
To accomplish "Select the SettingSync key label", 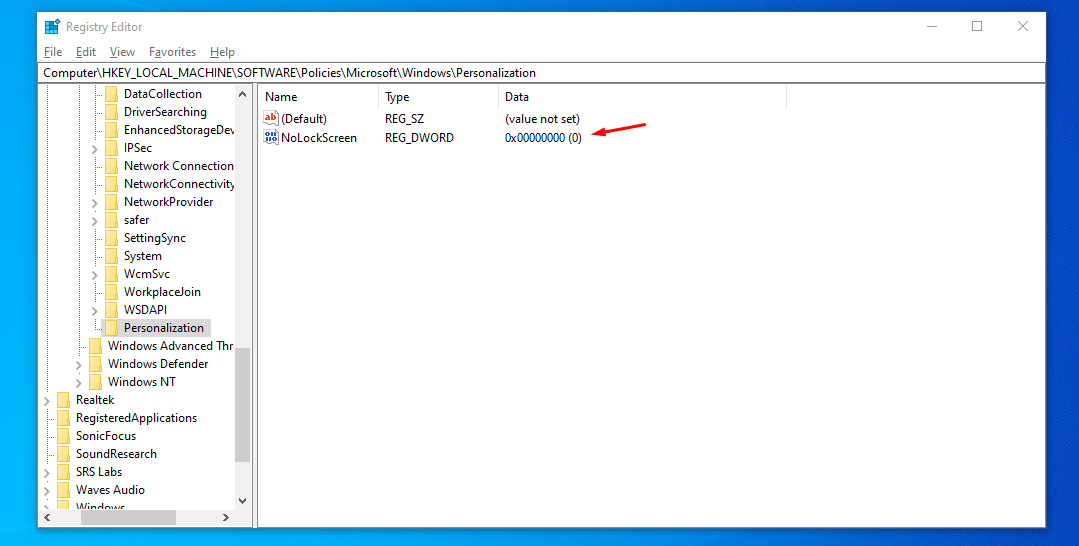I will pos(155,238).
